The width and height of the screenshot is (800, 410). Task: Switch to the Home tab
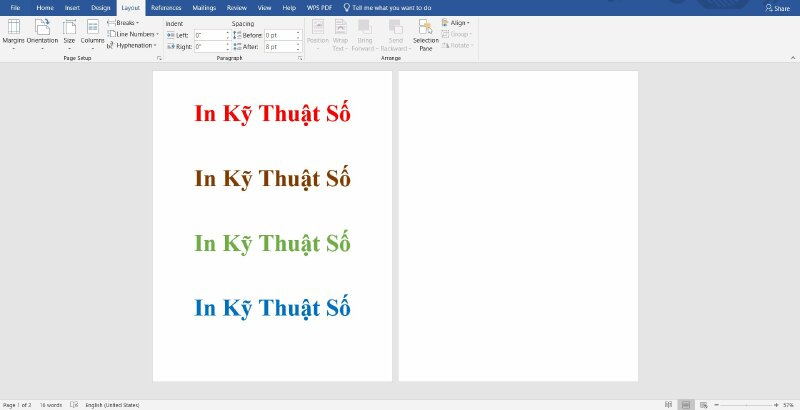tap(45, 8)
